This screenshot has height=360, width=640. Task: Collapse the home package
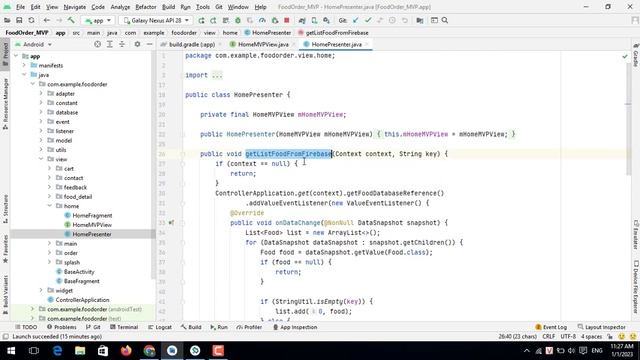click(x=49, y=206)
